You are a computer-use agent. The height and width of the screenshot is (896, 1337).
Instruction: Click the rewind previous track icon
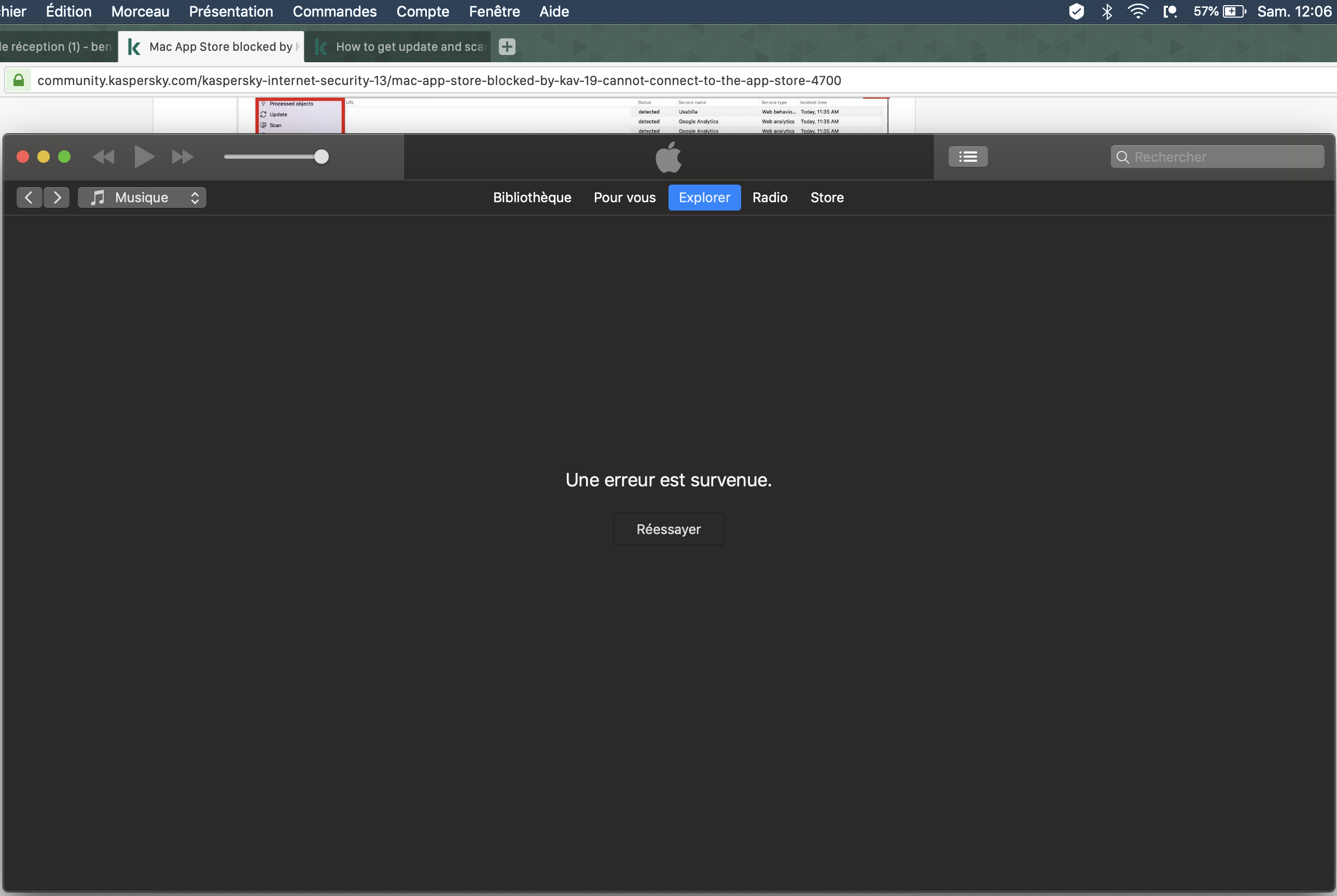(103, 157)
